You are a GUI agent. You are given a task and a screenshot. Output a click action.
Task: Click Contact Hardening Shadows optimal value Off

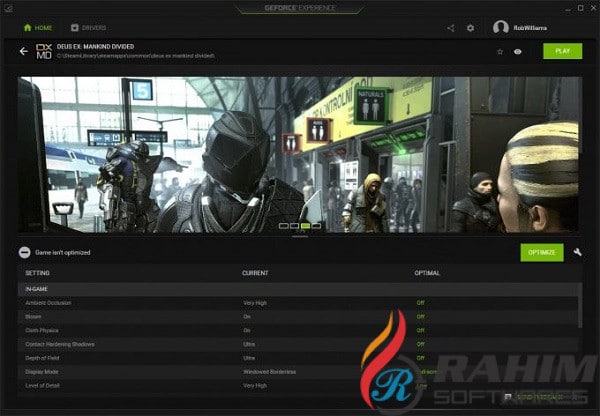(x=421, y=344)
